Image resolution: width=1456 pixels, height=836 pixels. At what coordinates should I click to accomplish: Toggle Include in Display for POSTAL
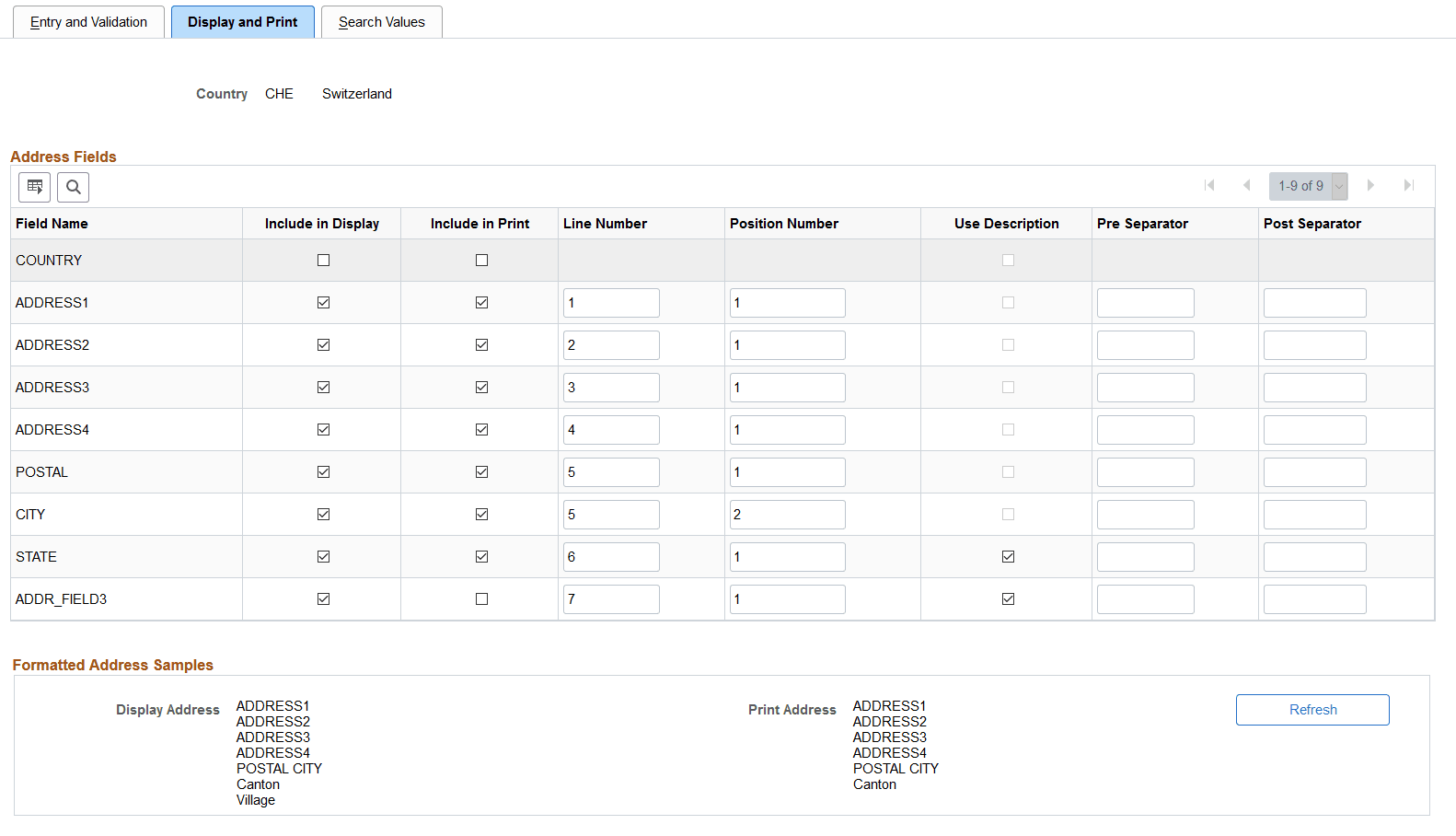(x=323, y=472)
